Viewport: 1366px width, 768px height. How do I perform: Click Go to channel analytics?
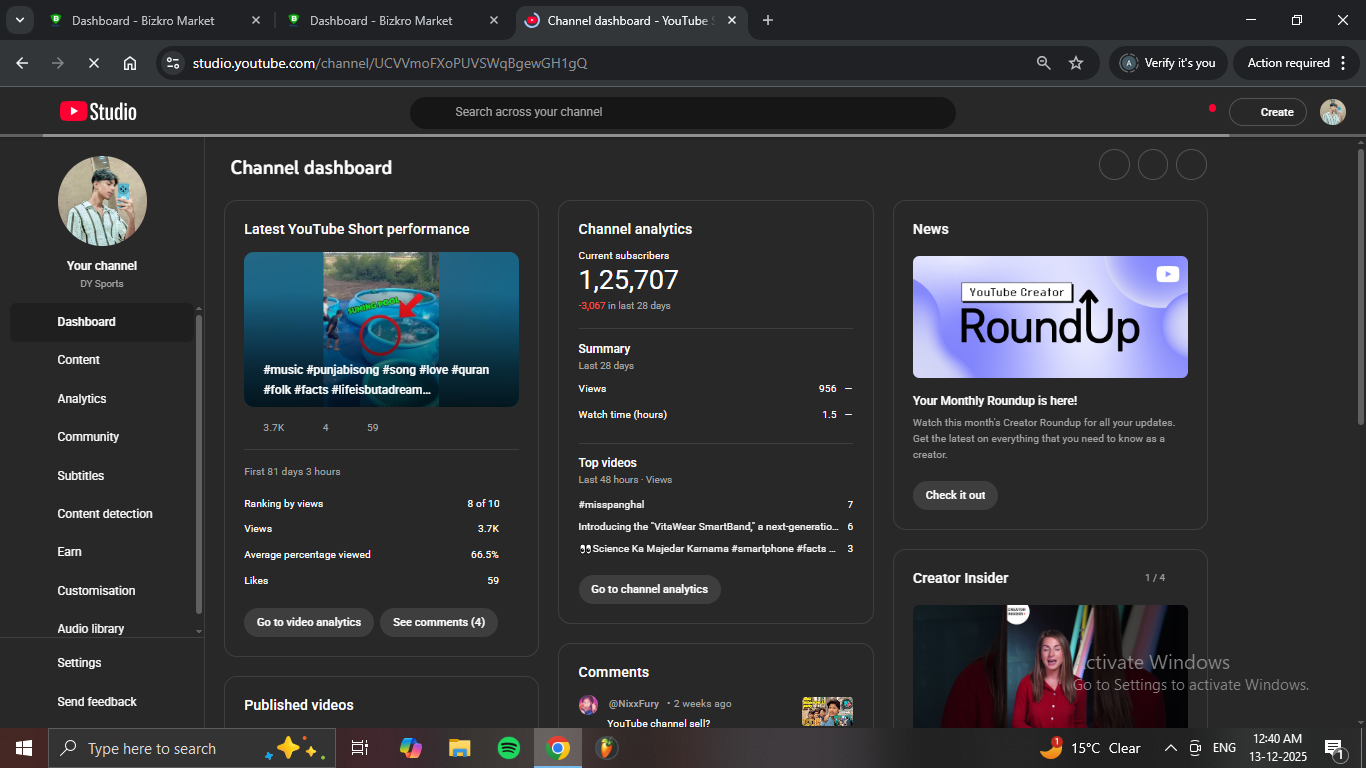coord(649,589)
